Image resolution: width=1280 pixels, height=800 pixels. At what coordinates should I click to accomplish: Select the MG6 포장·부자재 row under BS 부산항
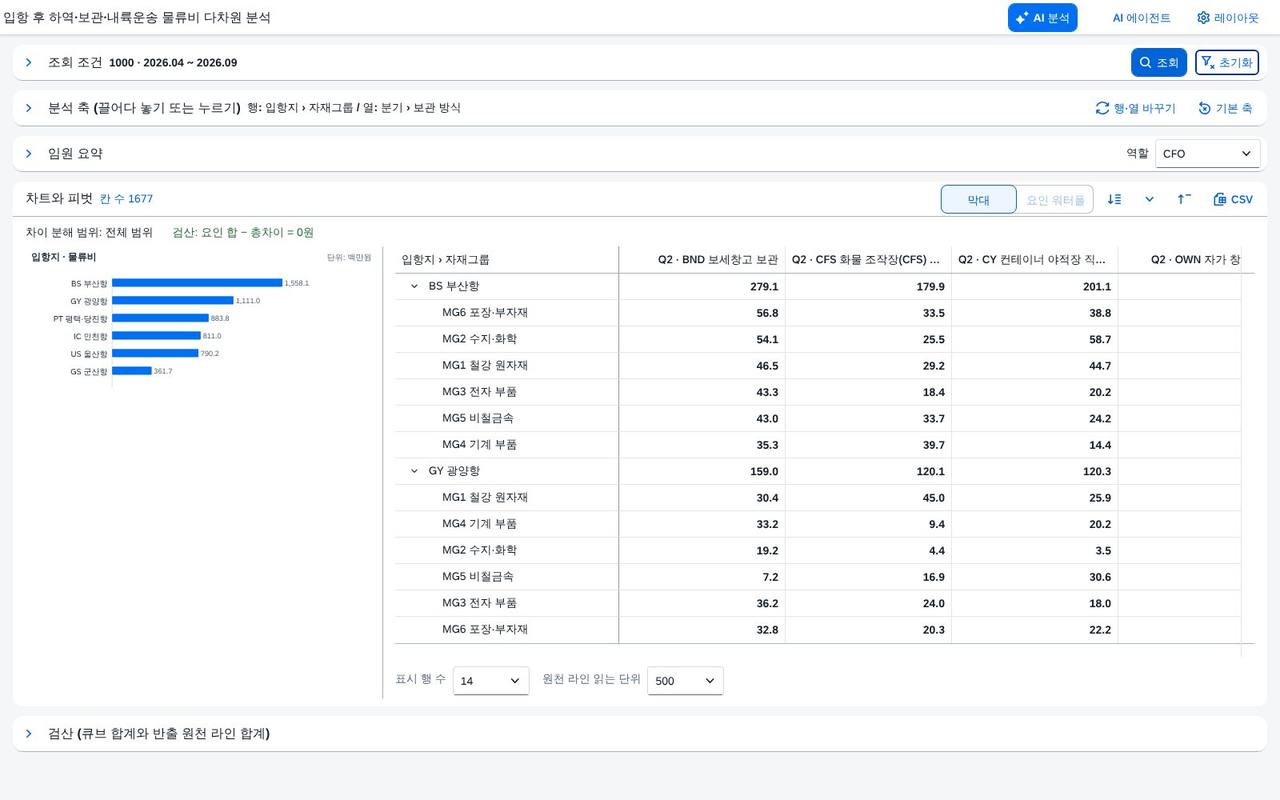tap(818, 313)
